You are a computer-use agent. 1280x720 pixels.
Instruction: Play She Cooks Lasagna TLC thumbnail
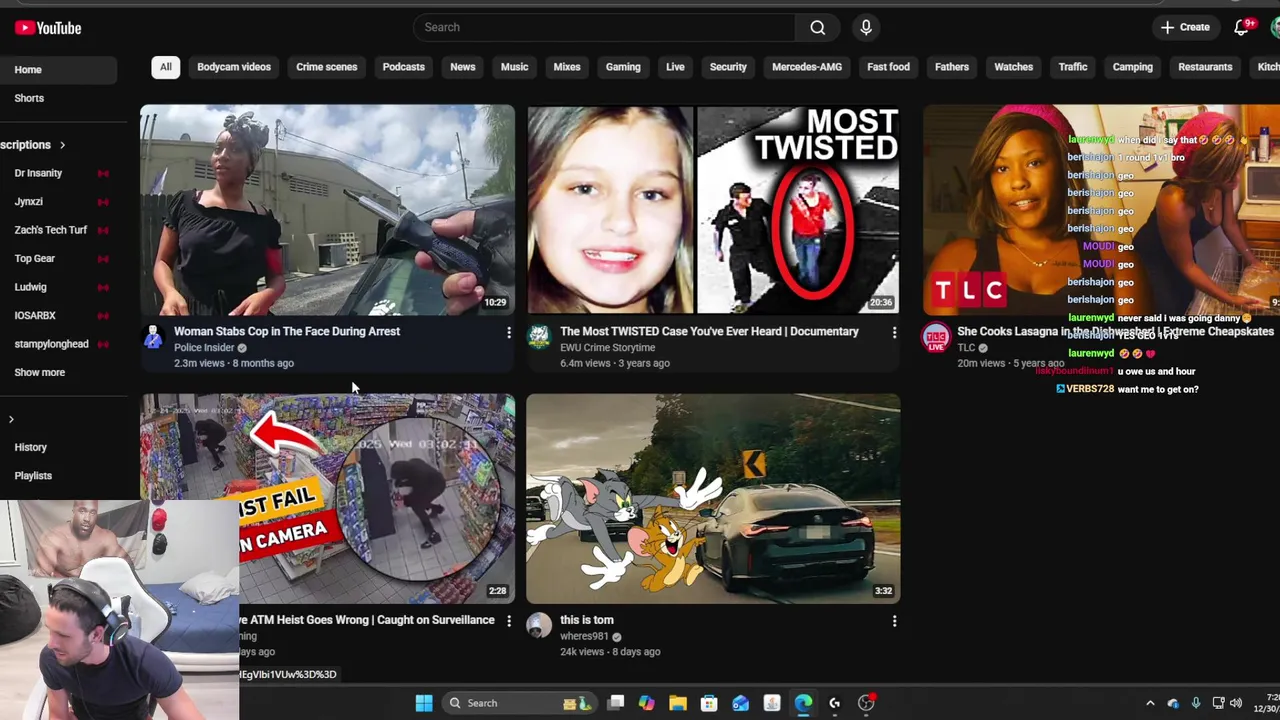1101,210
